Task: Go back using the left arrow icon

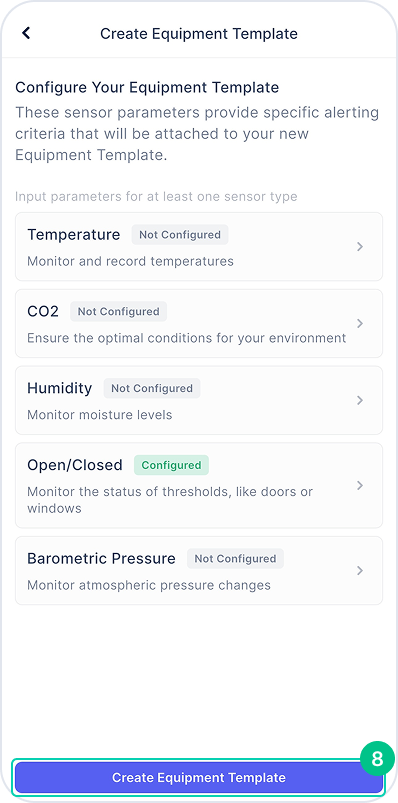Action: pos(26,33)
